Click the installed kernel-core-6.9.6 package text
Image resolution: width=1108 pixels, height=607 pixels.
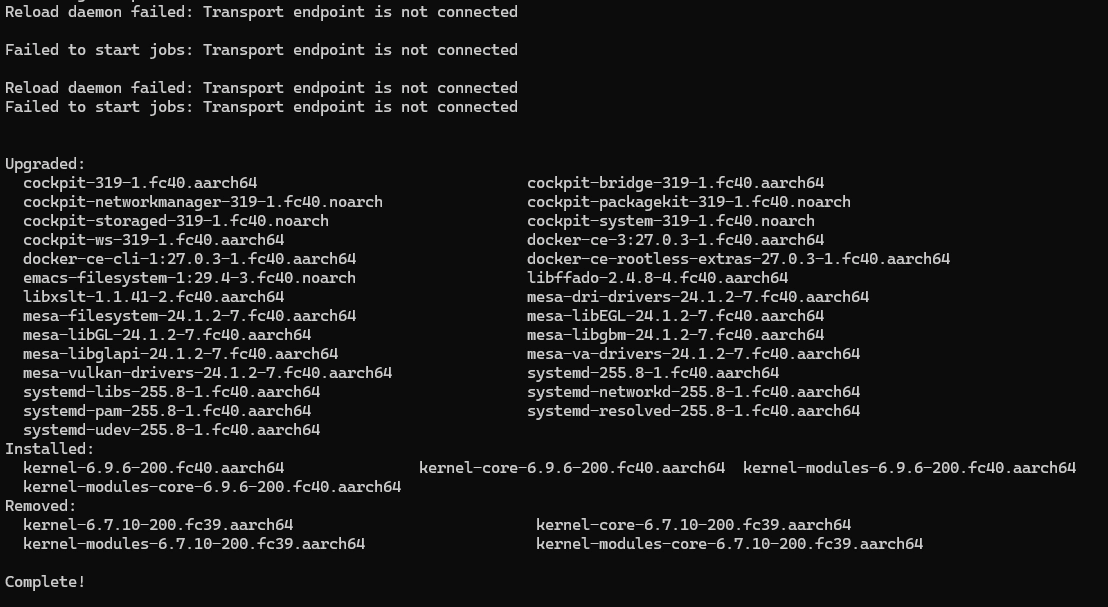571,468
